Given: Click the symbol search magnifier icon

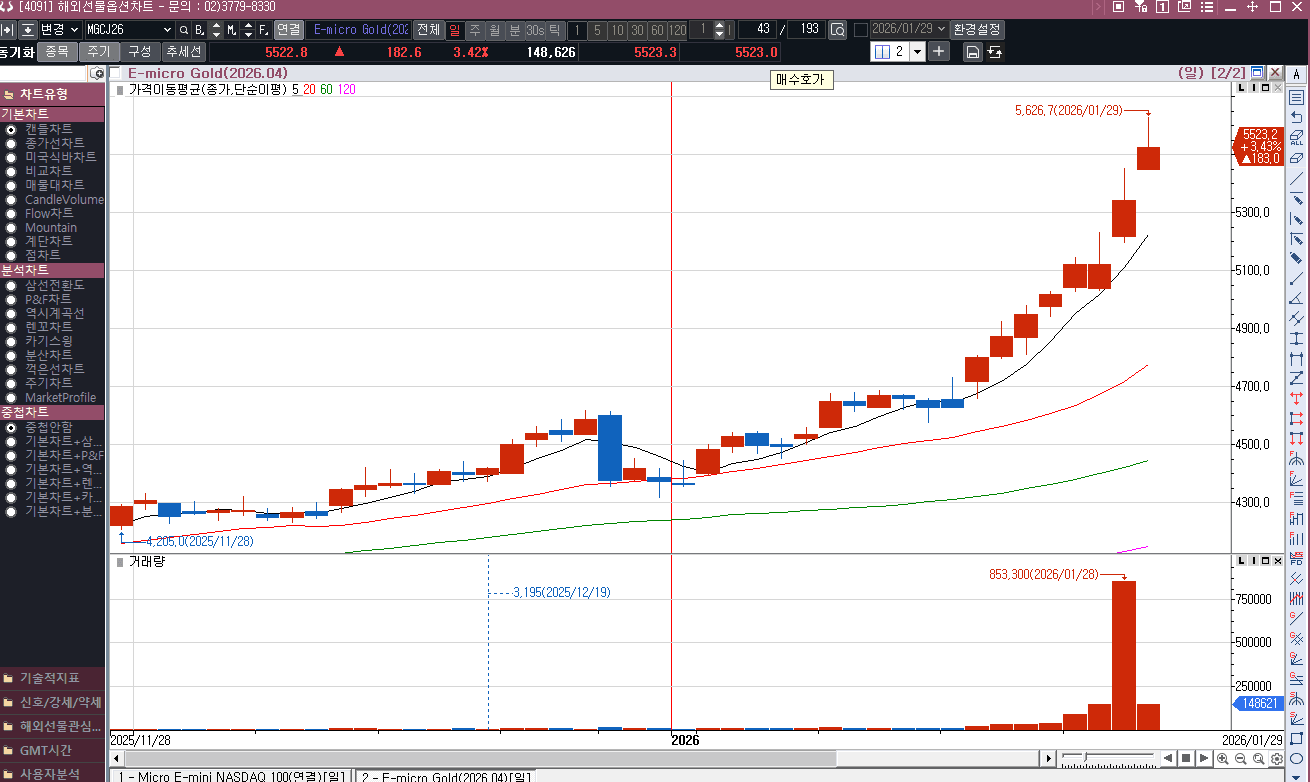Looking at the screenshot, I should pos(183,30).
